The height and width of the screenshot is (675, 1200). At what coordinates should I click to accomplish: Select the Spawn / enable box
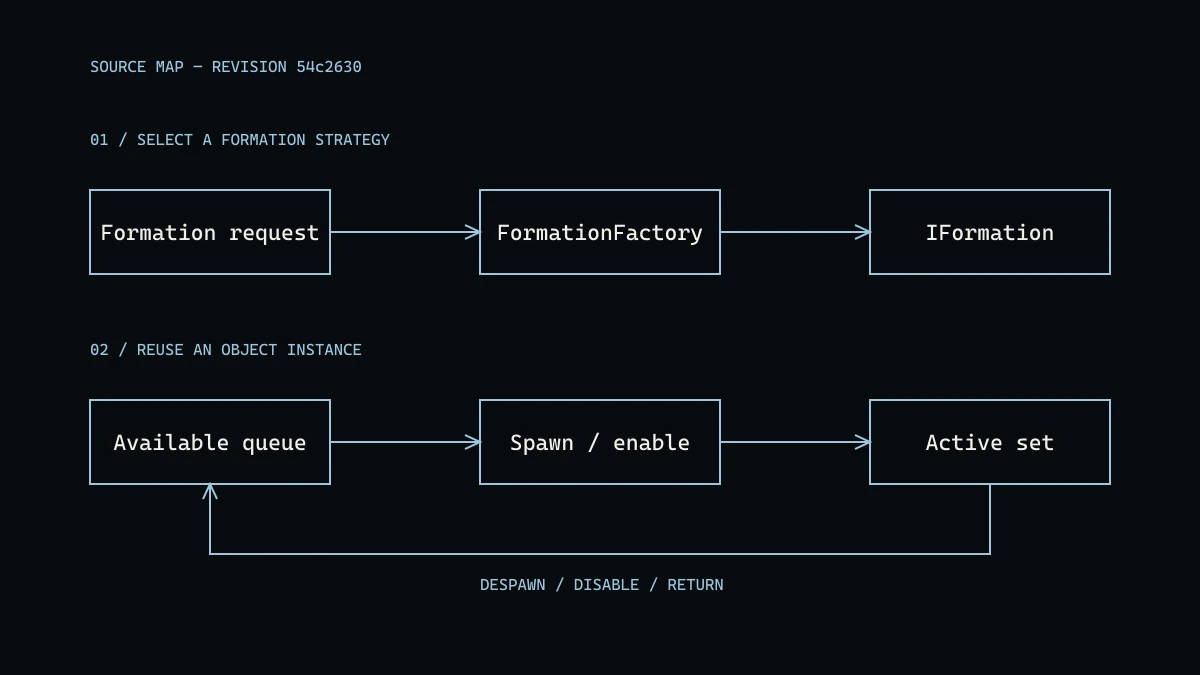(x=600, y=442)
